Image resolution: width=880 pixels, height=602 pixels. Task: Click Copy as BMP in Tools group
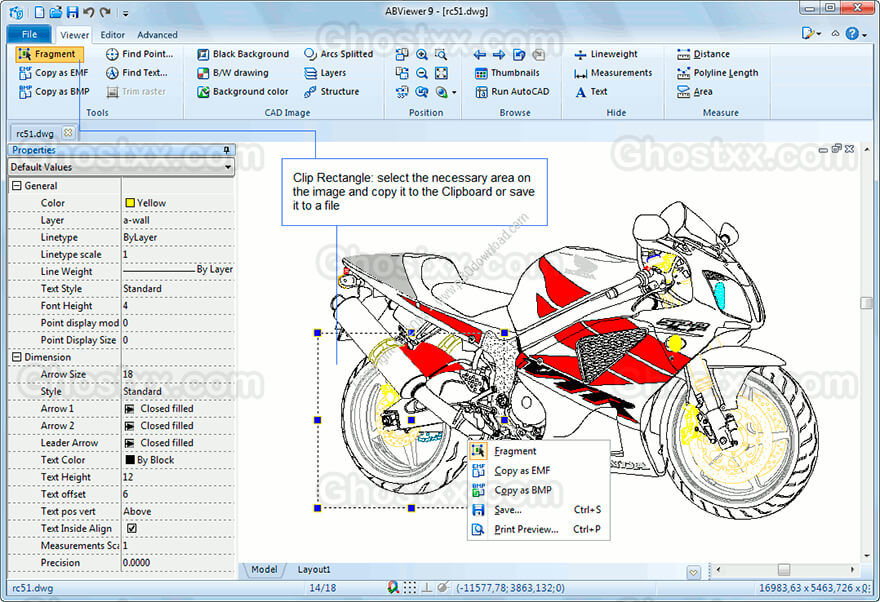pyautogui.click(x=54, y=91)
